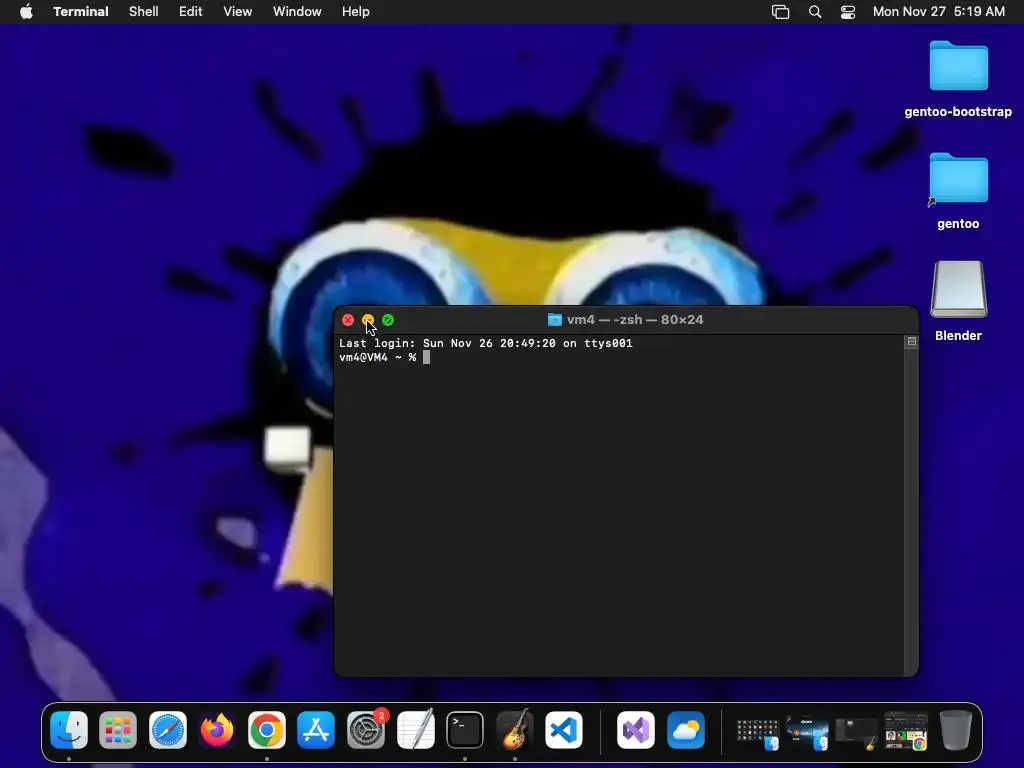Click the green full screen button of Terminal
The image size is (1024, 768).
[x=388, y=320]
